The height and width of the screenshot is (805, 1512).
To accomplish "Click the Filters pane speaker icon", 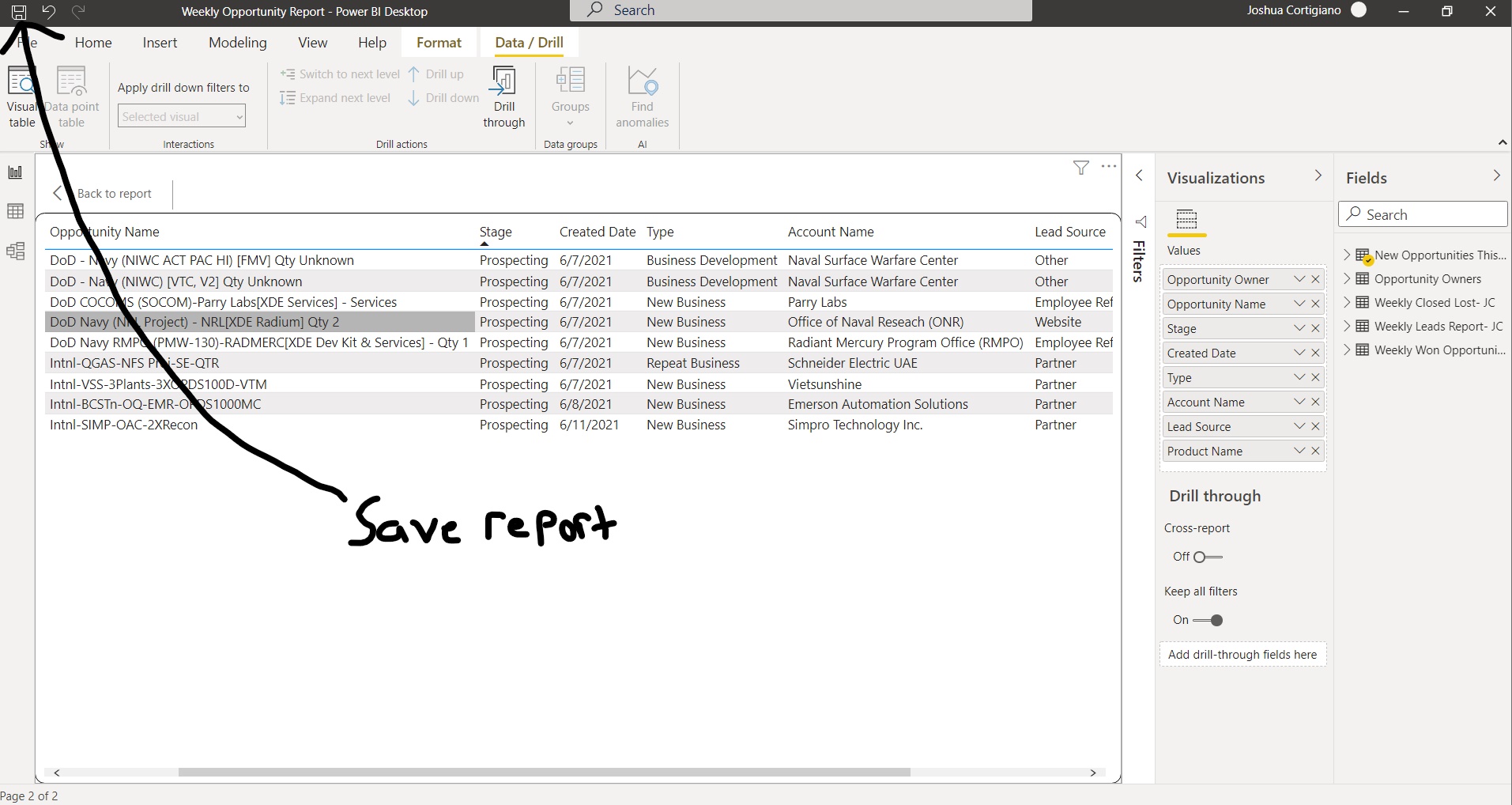I will [1141, 221].
